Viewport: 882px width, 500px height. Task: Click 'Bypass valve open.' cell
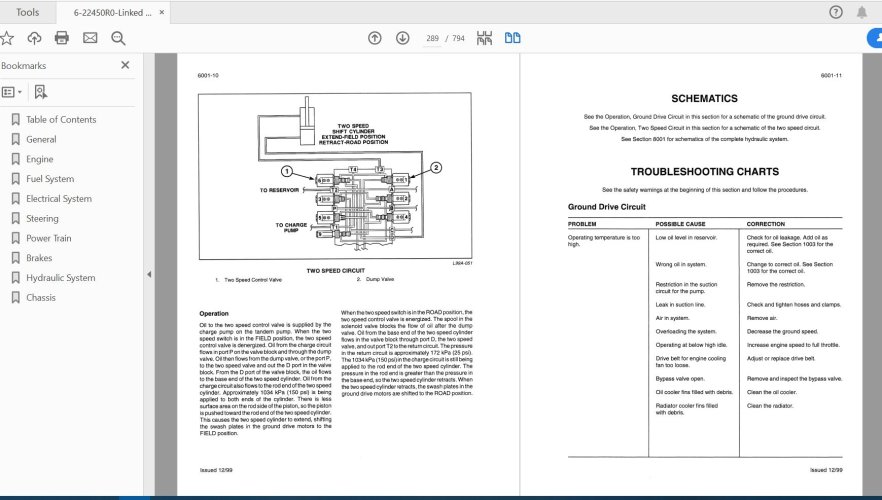(x=680, y=379)
